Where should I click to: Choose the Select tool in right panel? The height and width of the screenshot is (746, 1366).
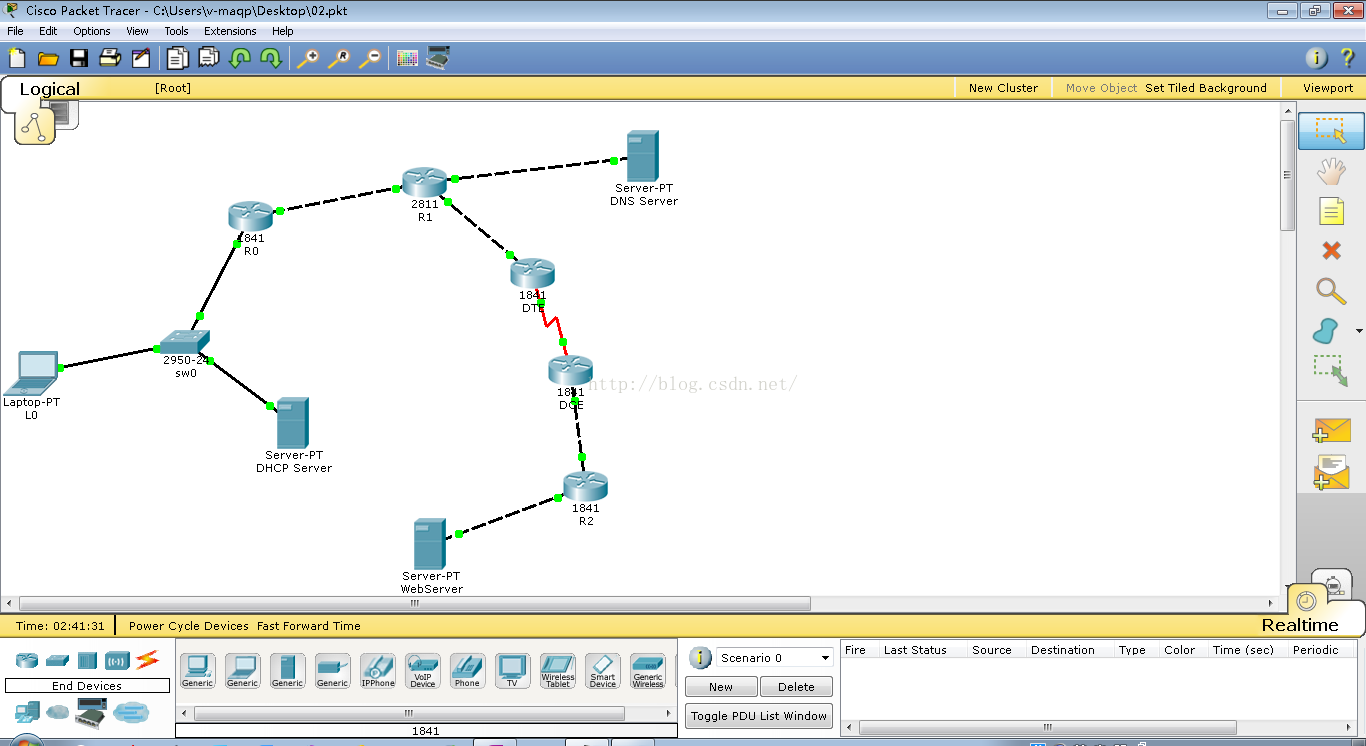click(x=1331, y=131)
